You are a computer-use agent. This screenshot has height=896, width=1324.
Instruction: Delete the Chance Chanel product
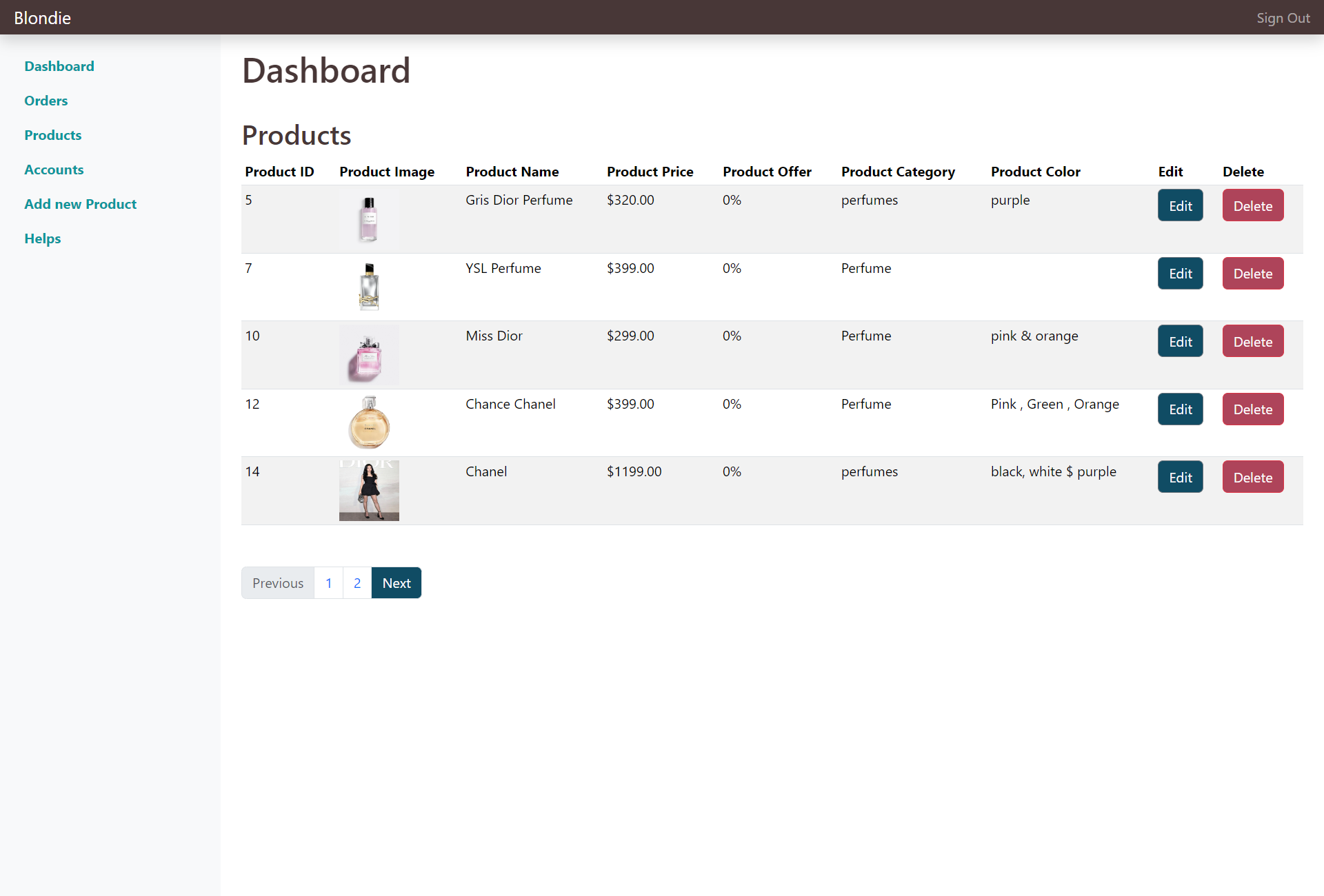coord(1252,409)
